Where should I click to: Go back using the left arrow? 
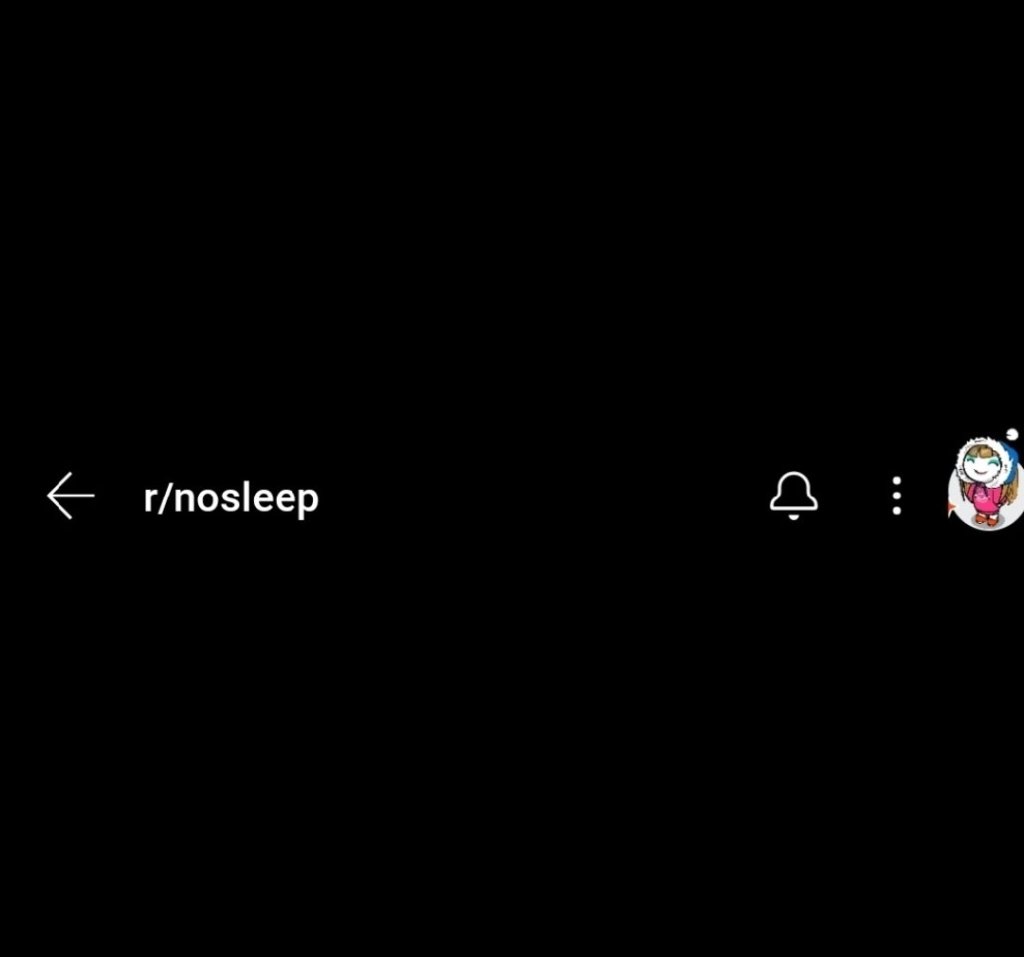(x=71, y=496)
